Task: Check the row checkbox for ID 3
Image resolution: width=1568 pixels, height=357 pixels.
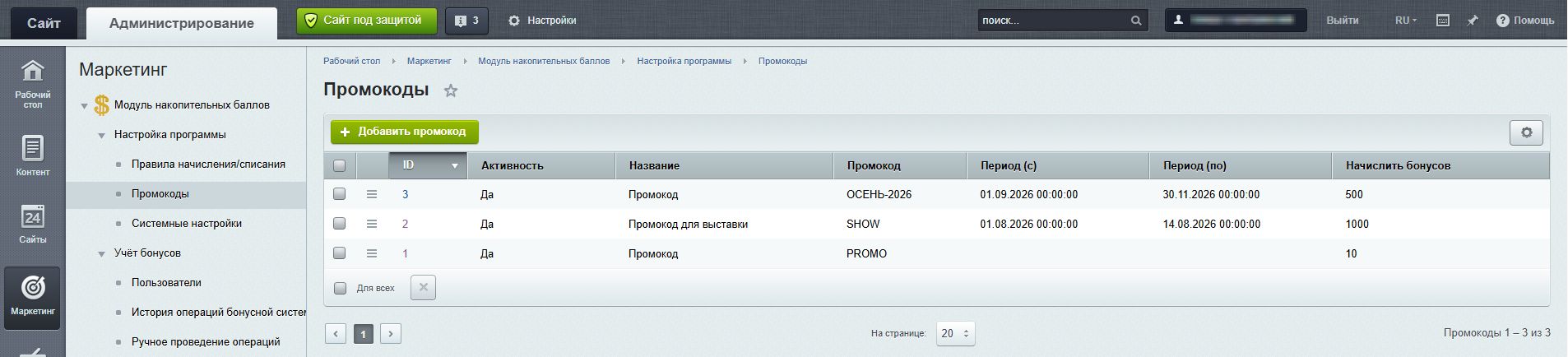Action: click(x=339, y=194)
